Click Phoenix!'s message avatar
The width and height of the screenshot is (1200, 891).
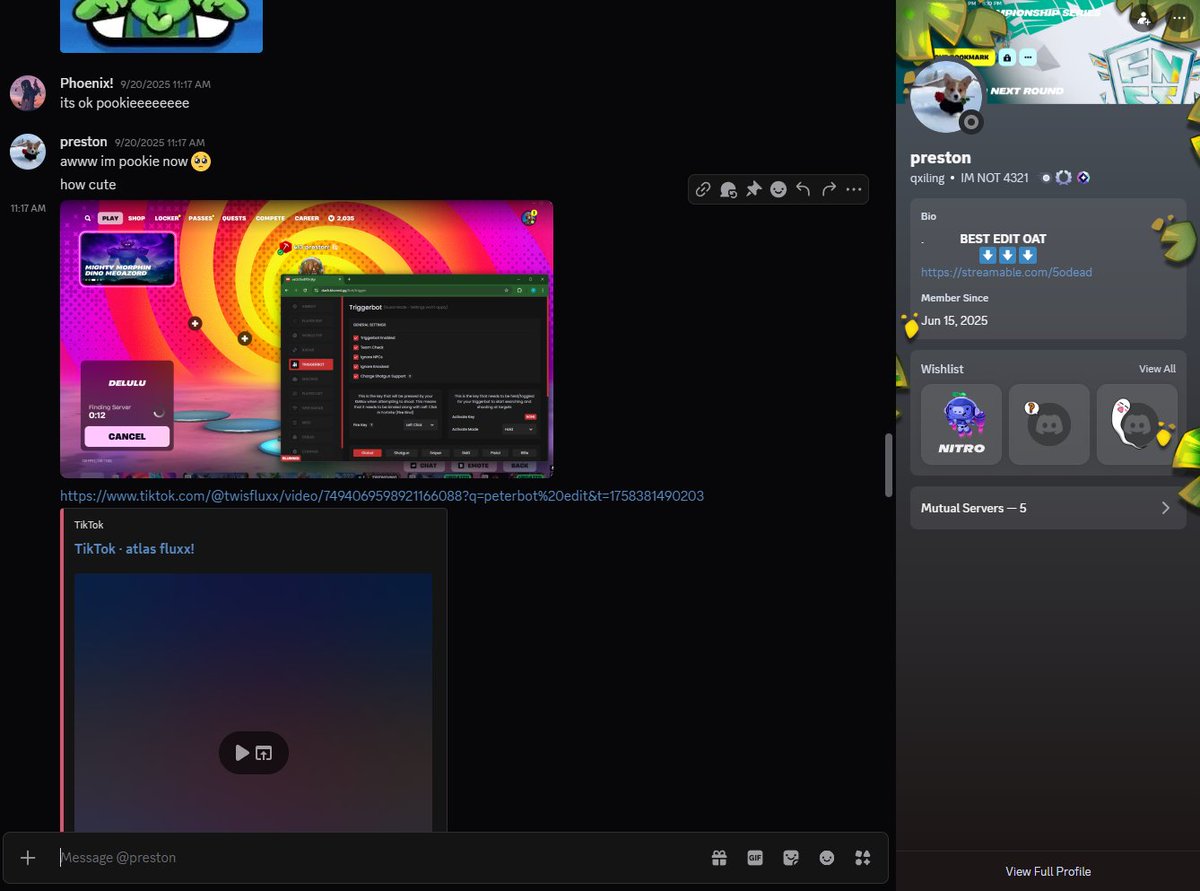click(x=28, y=93)
